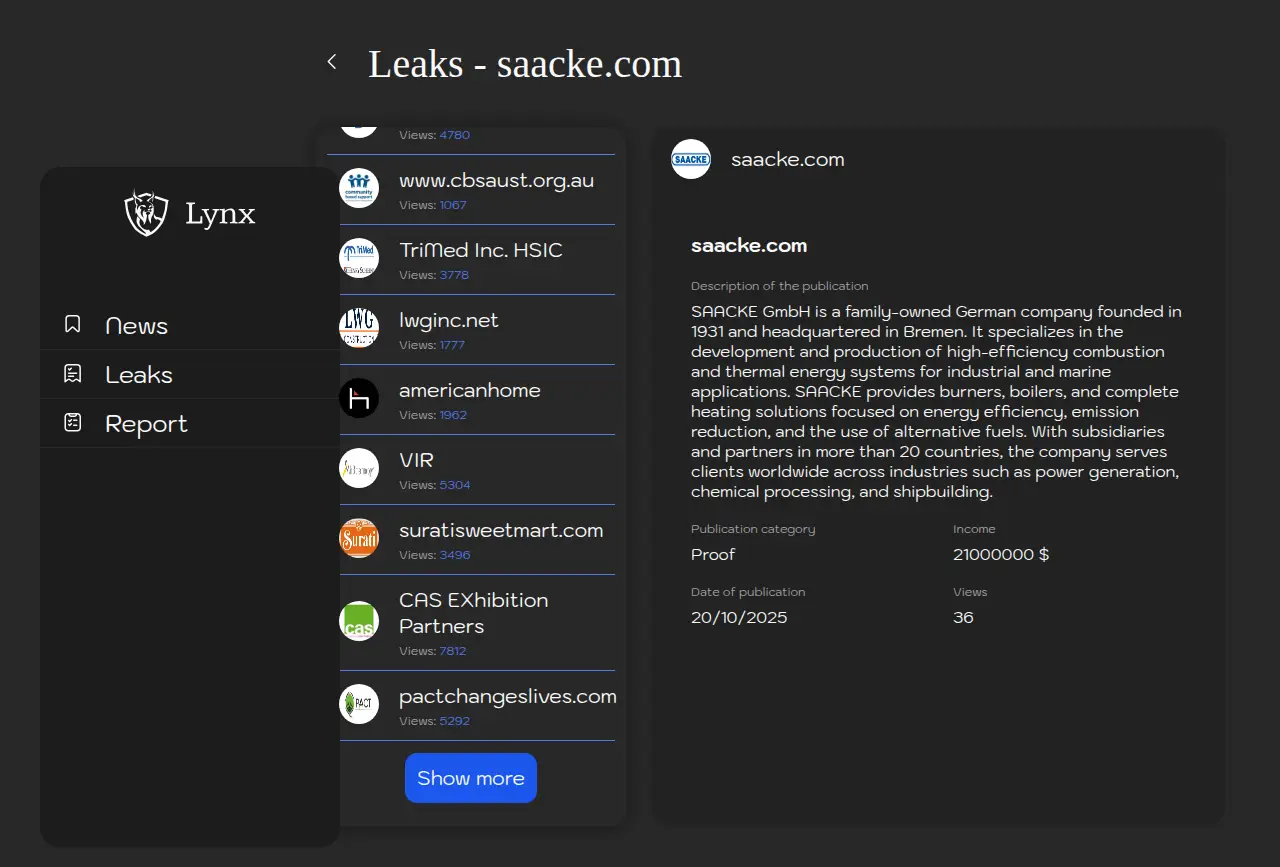Image resolution: width=1280 pixels, height=867 pixels.
Task: Click the americanhome black logo icon
Action: click(x=359, y=399)
